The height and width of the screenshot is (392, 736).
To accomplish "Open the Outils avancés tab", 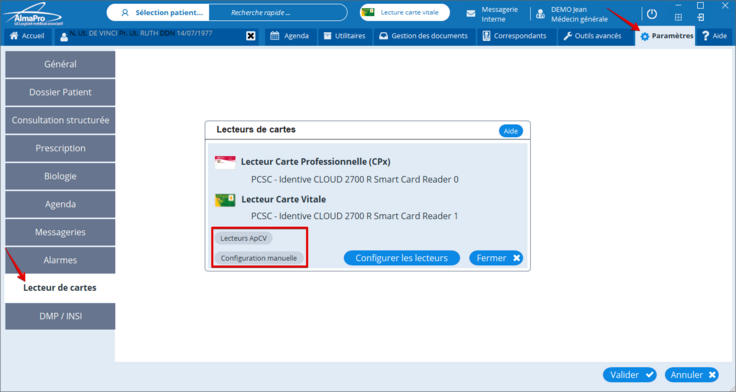I will (x=592, y=36).
